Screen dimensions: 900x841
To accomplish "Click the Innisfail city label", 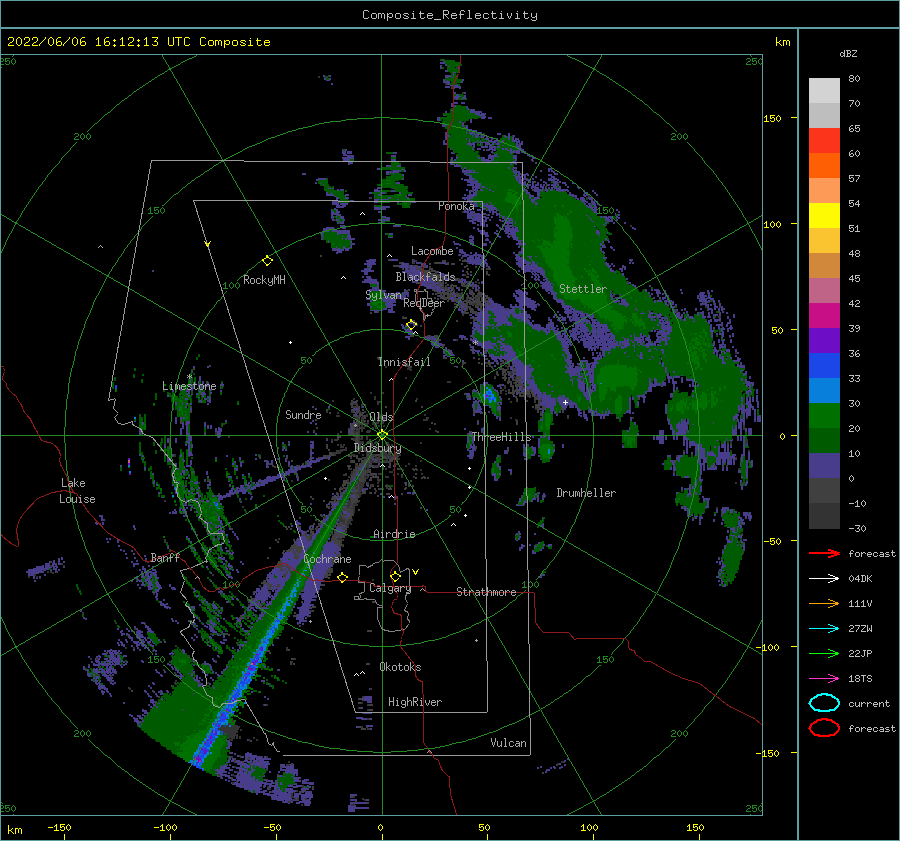I will [404, 362].
